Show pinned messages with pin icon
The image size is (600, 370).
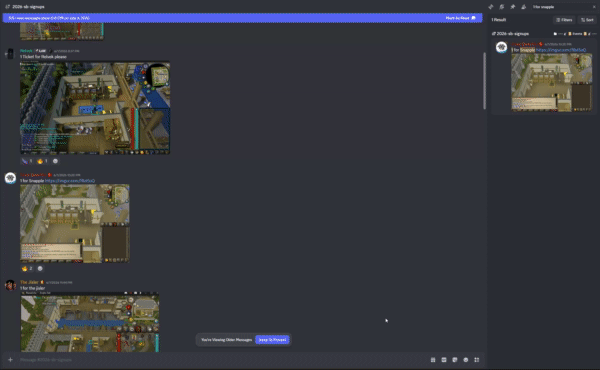coord(513,7)
